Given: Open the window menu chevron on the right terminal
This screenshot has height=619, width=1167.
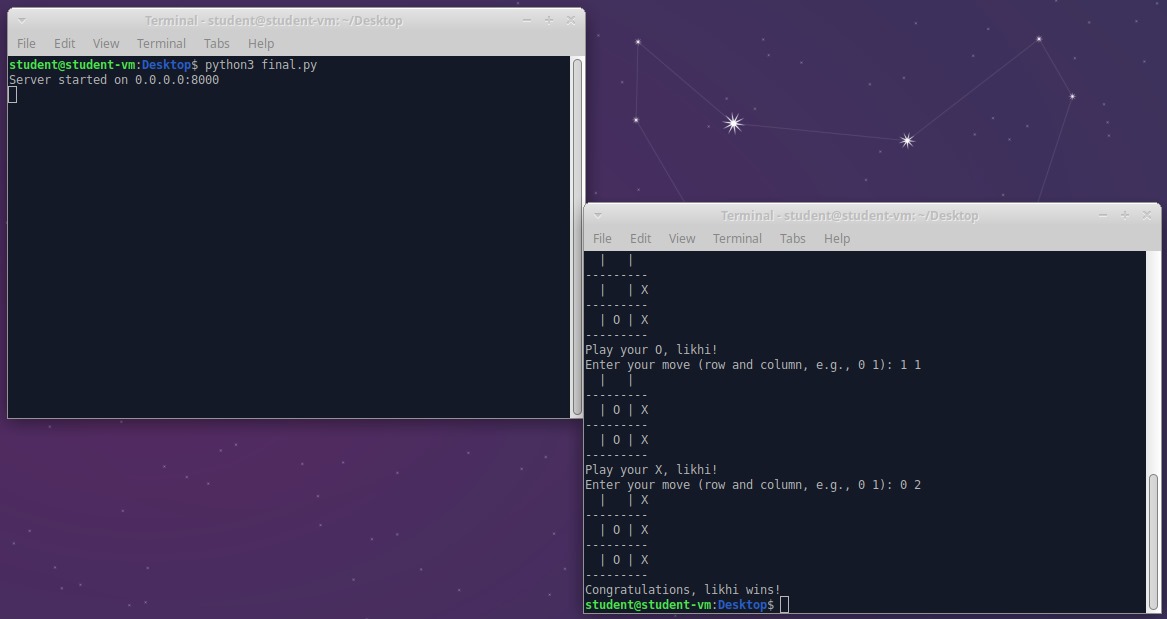Looking at the screenshot, I should click(598, 215).
